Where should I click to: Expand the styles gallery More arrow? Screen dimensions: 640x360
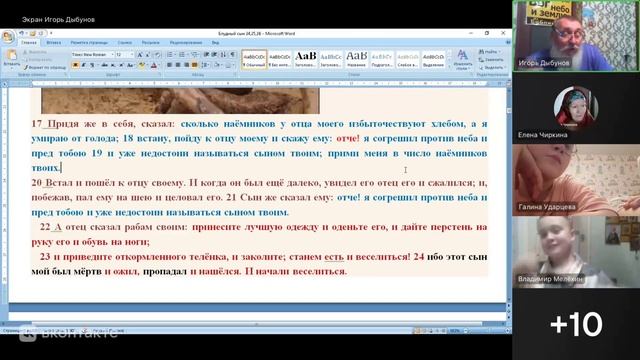[x=449, y=67]
